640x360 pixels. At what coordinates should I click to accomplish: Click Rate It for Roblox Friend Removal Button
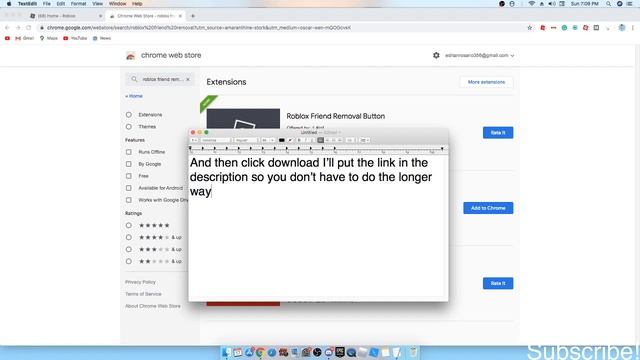pyautogui.click(x=498, y=133)
